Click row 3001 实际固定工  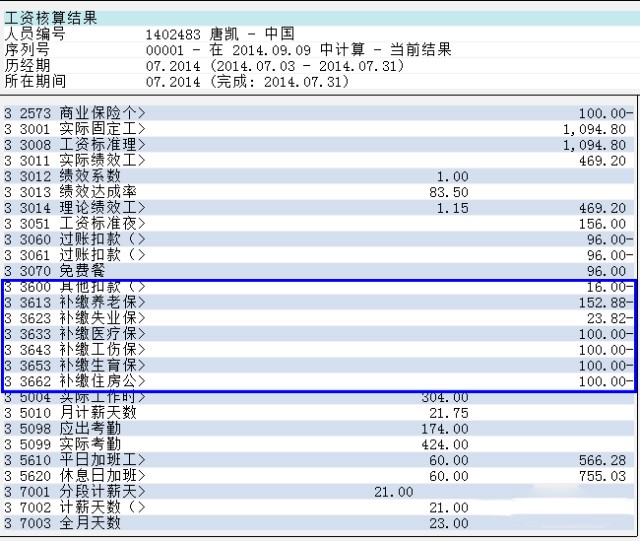point(102,129)
